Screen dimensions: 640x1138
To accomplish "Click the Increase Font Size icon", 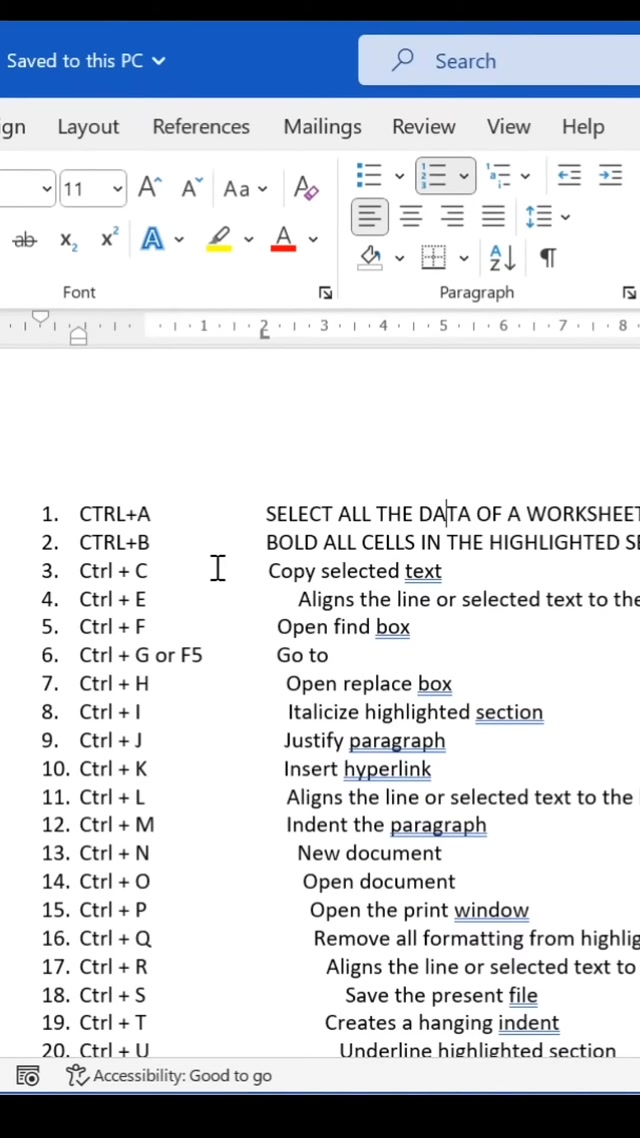I will click(x=149, y=188).
